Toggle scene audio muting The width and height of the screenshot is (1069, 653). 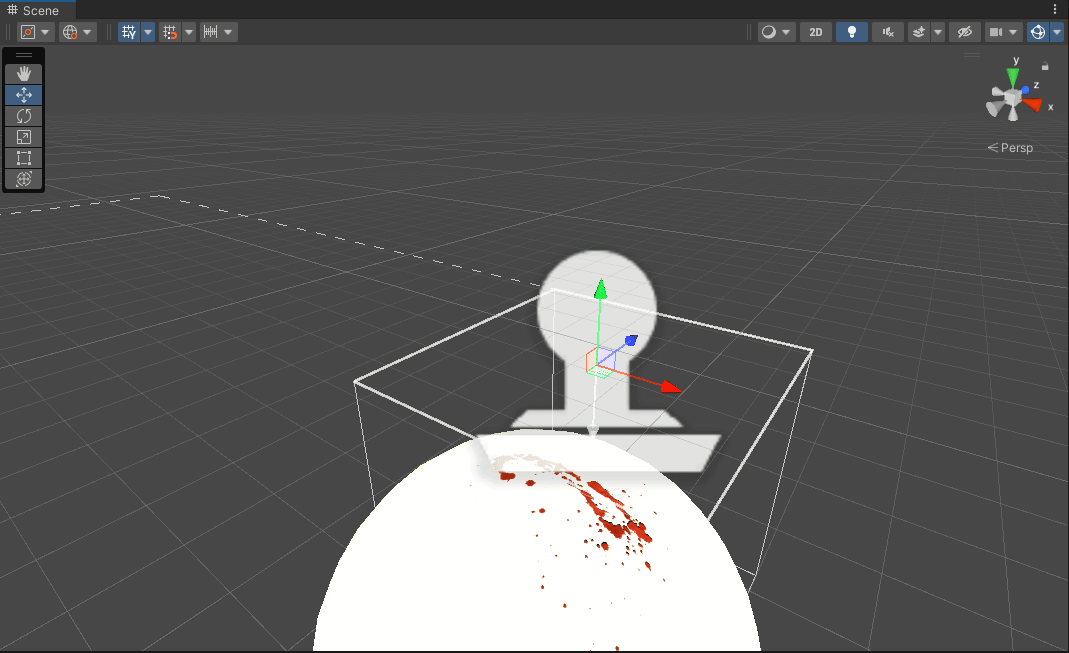pyautogui.click(x=886, y=31)
